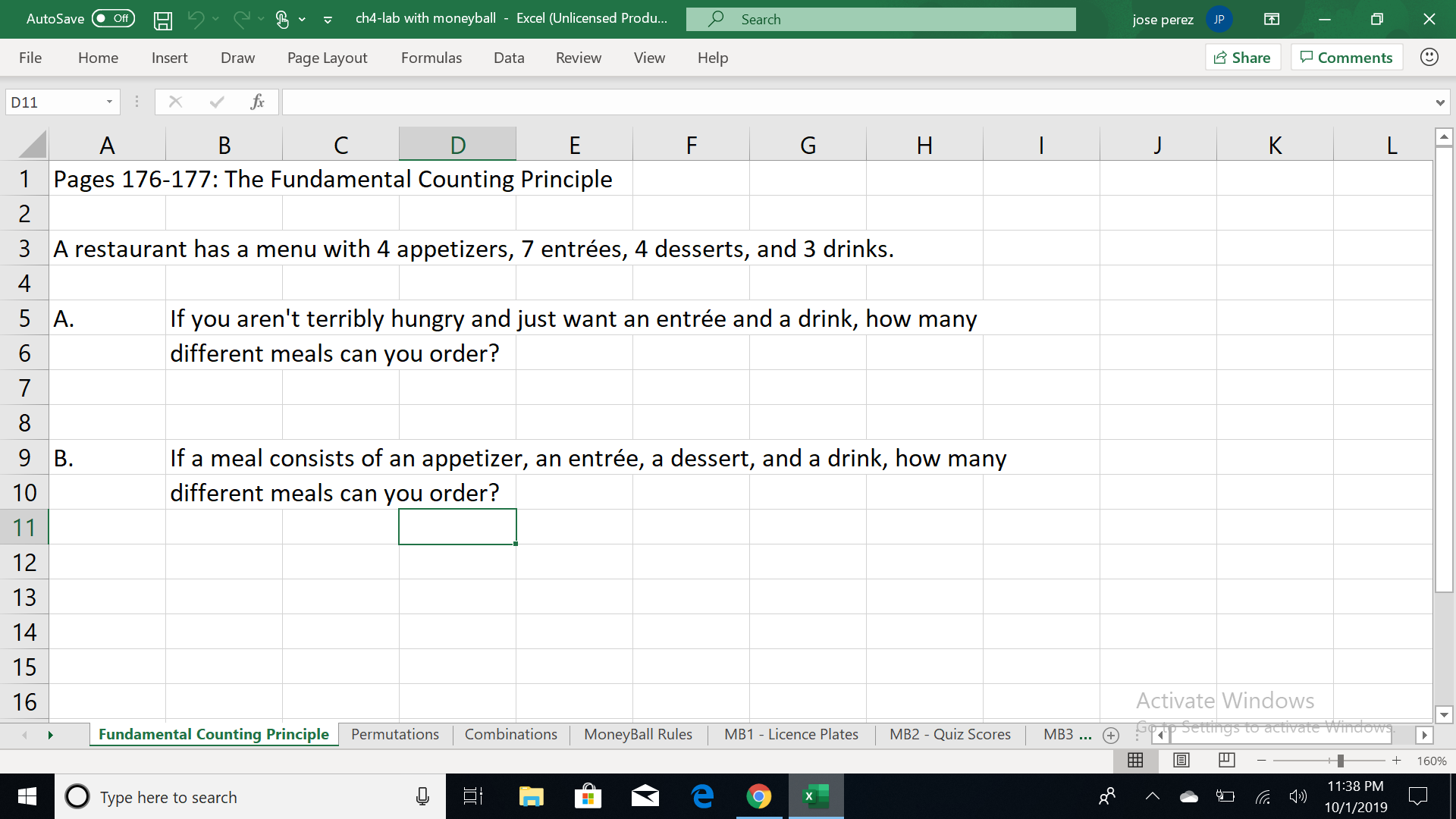Select the fx Insert Function icon
The image size is (1456, 819).
pos(258,101)
